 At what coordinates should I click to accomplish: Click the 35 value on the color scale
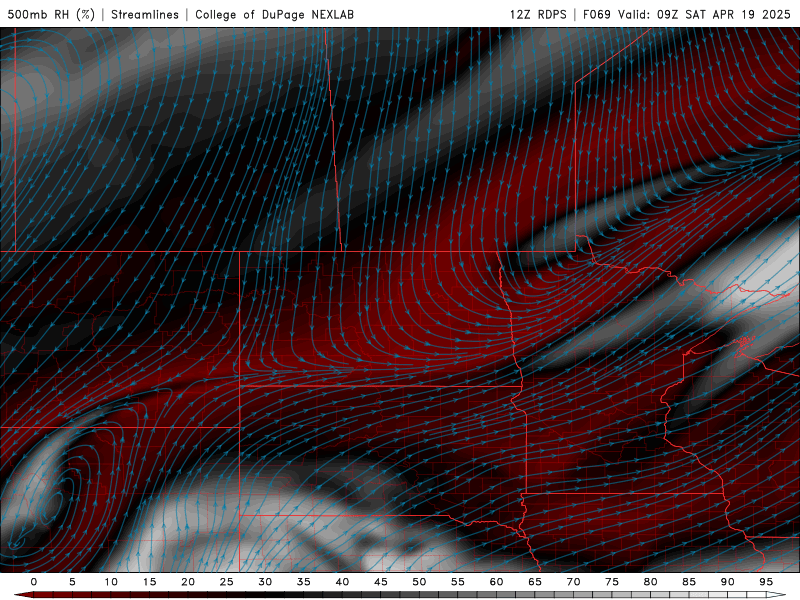(304, 582)
